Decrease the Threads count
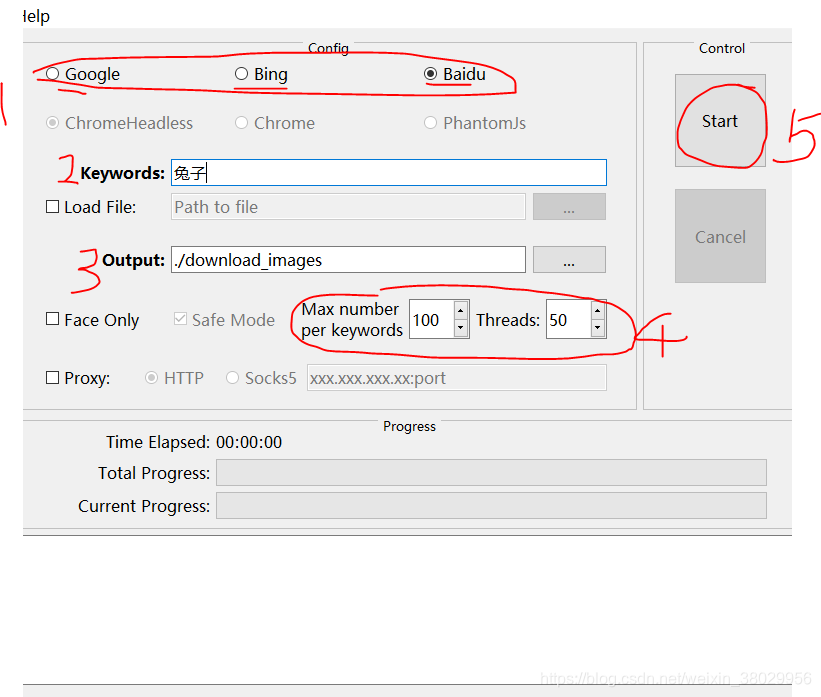821x697 pixels. point(597,328)
